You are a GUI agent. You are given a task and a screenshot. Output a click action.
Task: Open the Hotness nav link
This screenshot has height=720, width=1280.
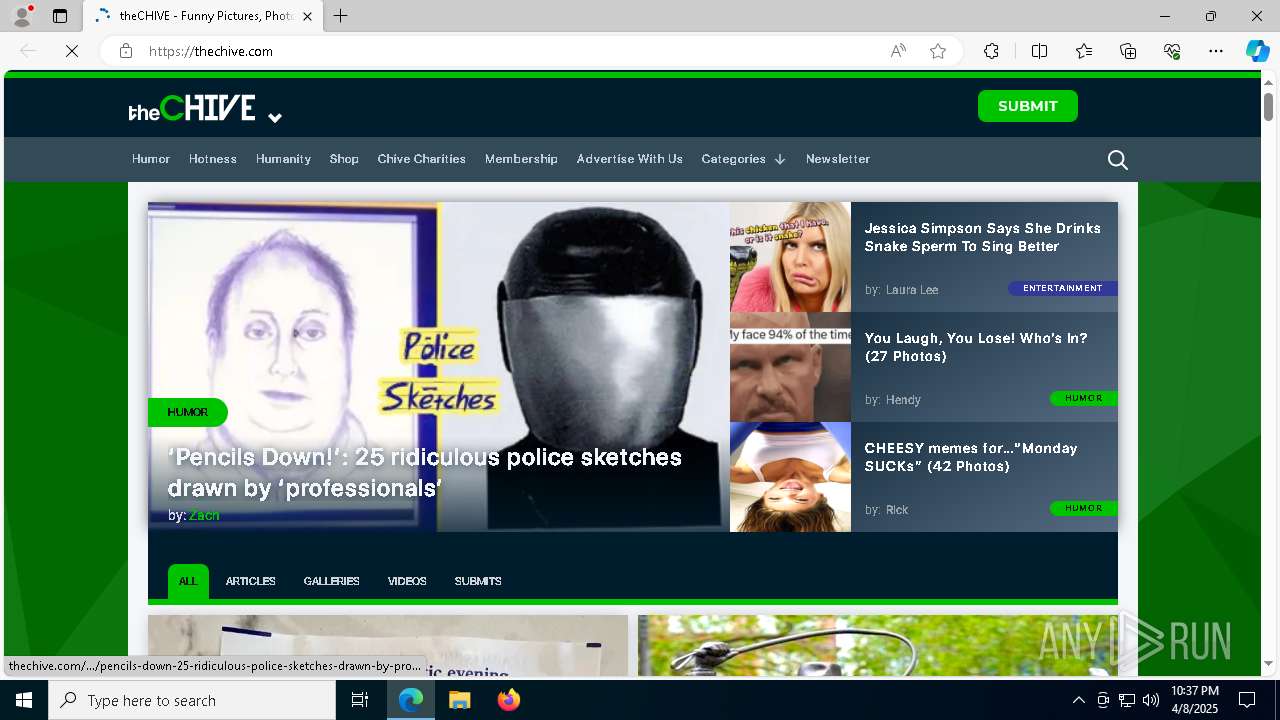213,159
